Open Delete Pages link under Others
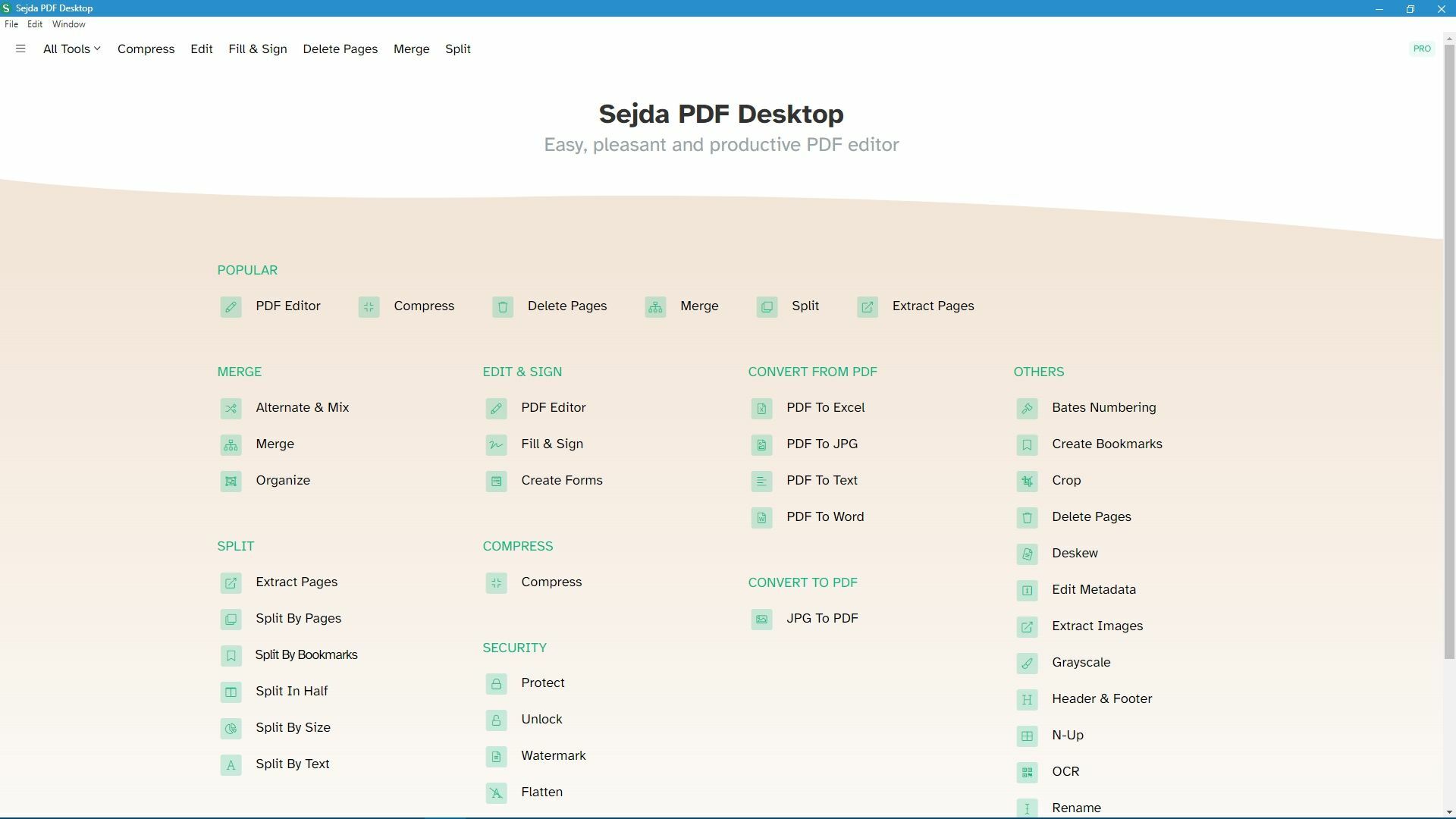The width and height of the screenshot is (1456, 819). coord(1091,517)
